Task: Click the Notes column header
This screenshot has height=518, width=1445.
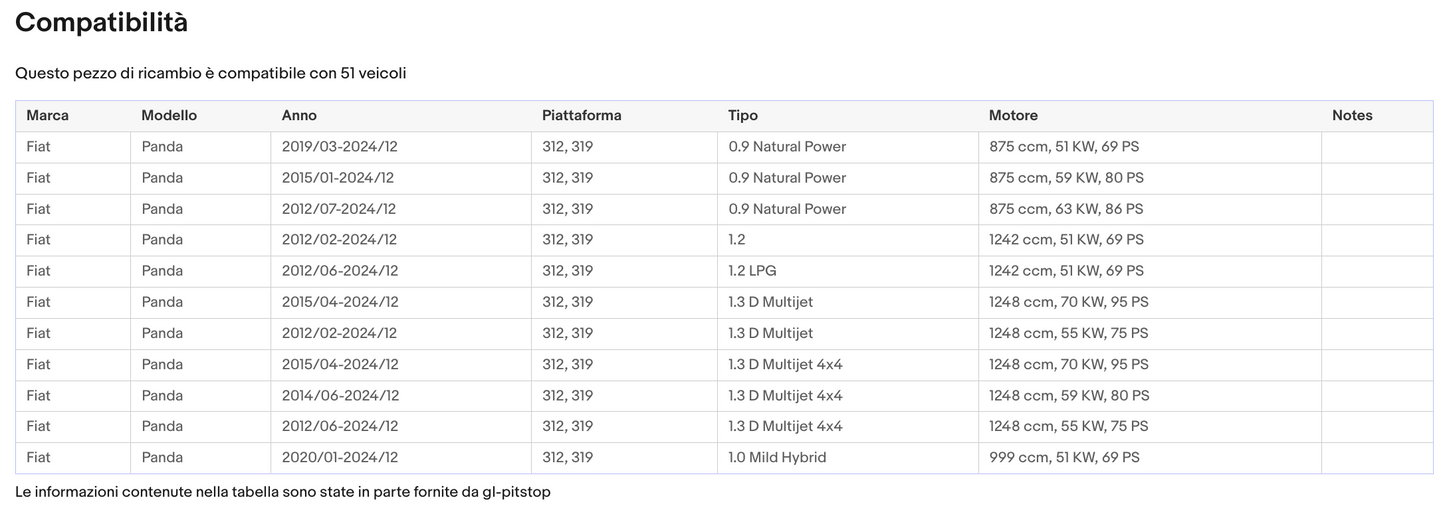Action: tap(1352, 116)
